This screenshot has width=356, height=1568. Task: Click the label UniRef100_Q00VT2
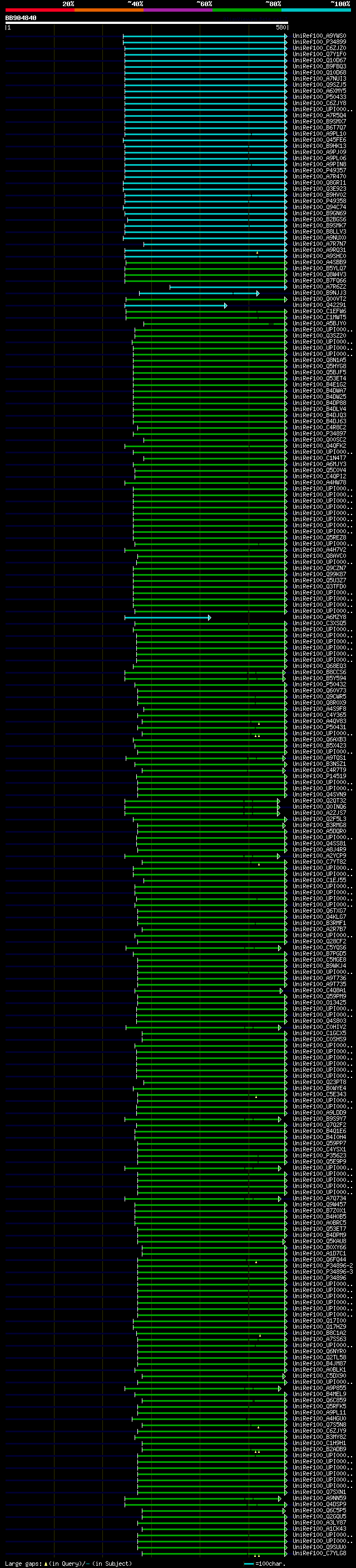tap(319, 299)
